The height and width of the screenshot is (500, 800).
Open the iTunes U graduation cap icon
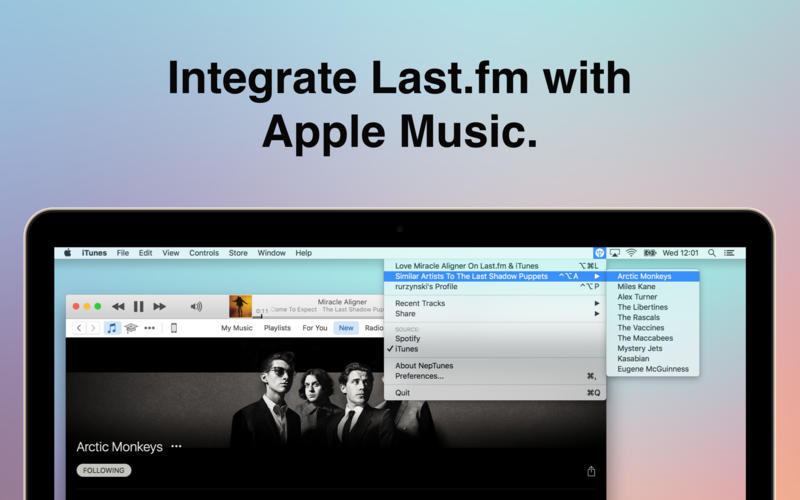pyautogui.click(x=131, y=328)
